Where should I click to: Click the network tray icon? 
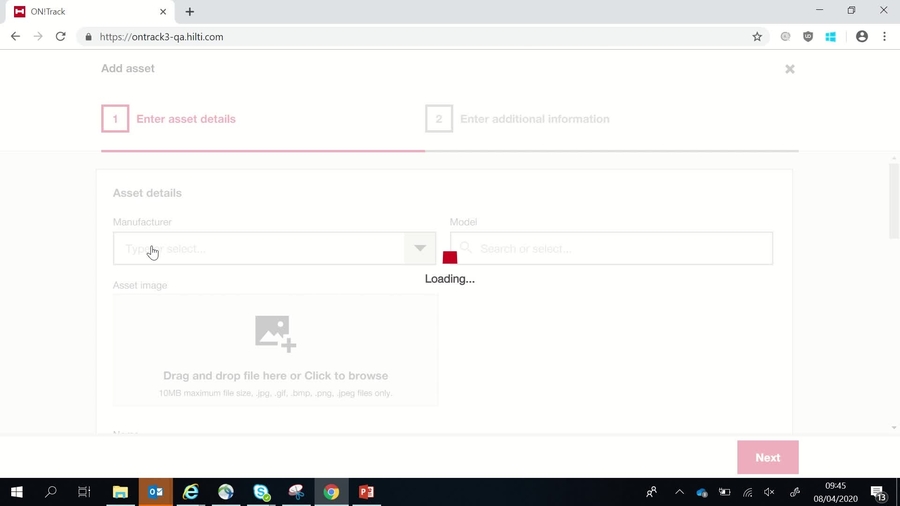point(747,492)
